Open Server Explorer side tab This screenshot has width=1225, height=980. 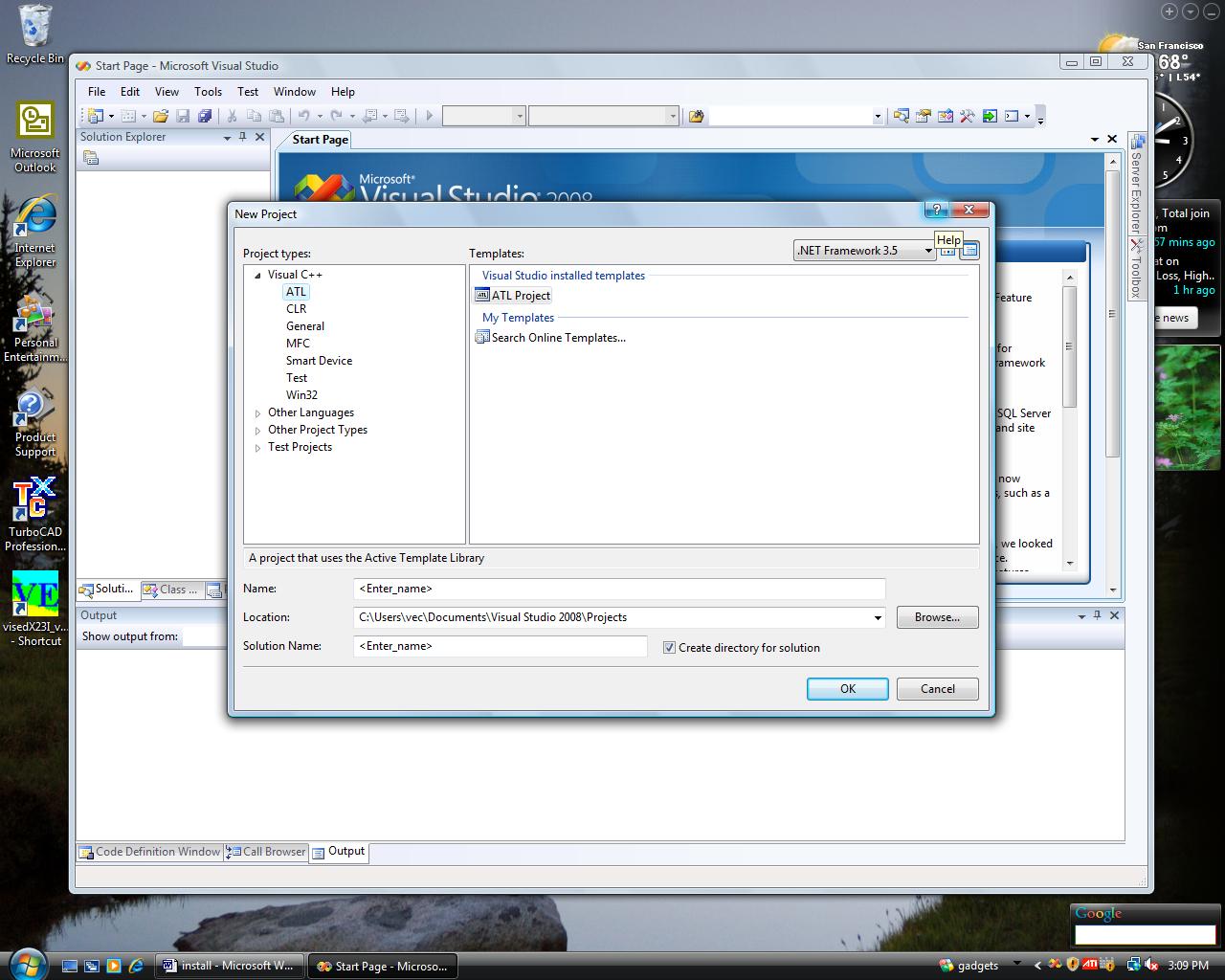[x=1136, y=184]
